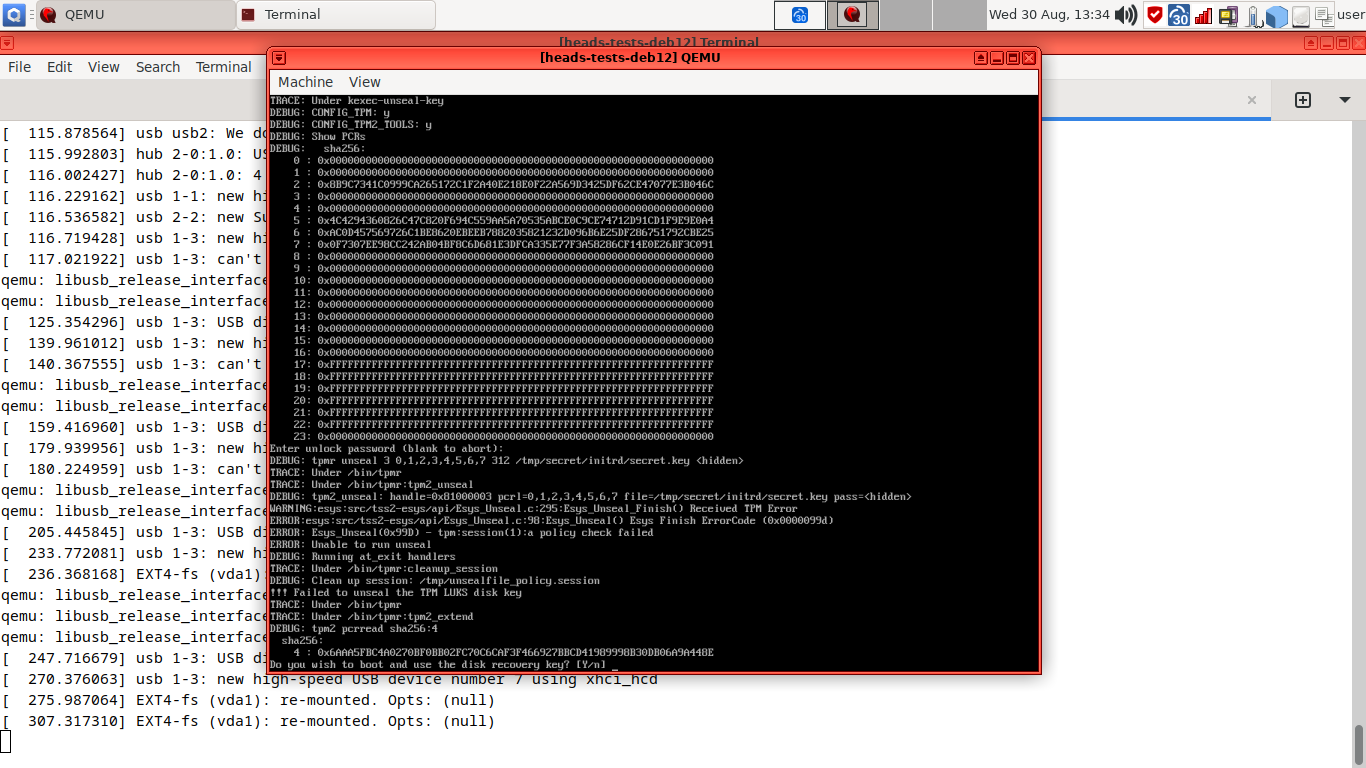1366x768 pixels.
Task: Open the Machine menu in QEMU
Action: coord(305,82)
